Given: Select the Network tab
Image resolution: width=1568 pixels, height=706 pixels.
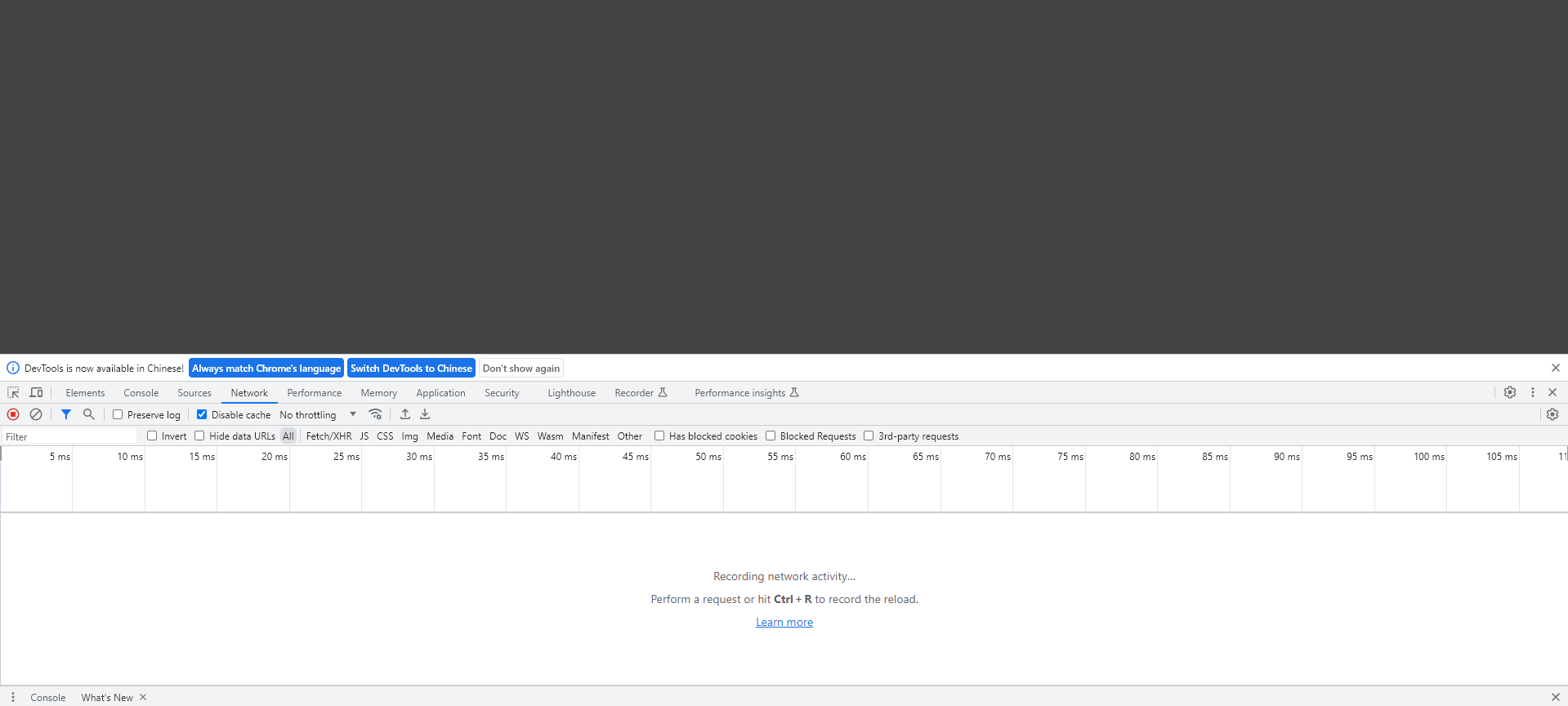Looking at the screenshot, I should point(249,393).
